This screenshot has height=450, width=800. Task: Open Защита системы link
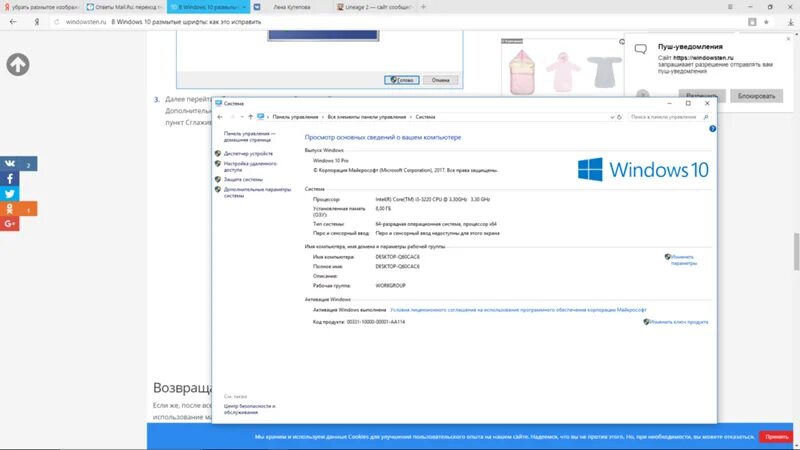tap(243, 180)
